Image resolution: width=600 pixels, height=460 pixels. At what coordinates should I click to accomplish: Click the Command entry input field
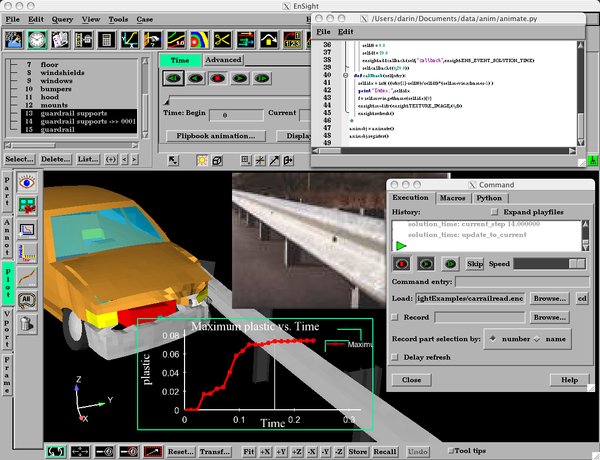coord(520,282)
